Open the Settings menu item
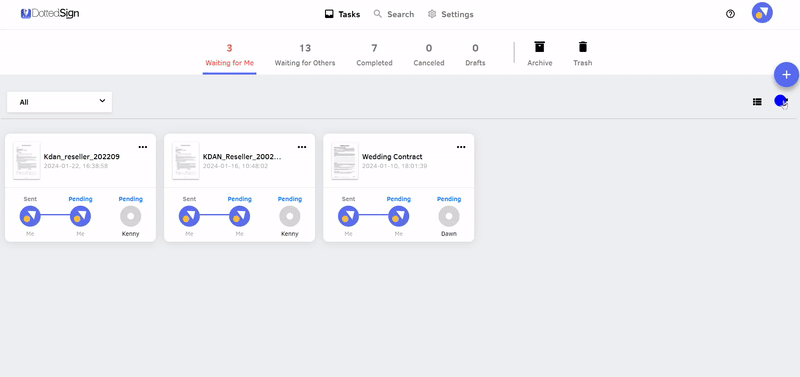 click(451, 14)
